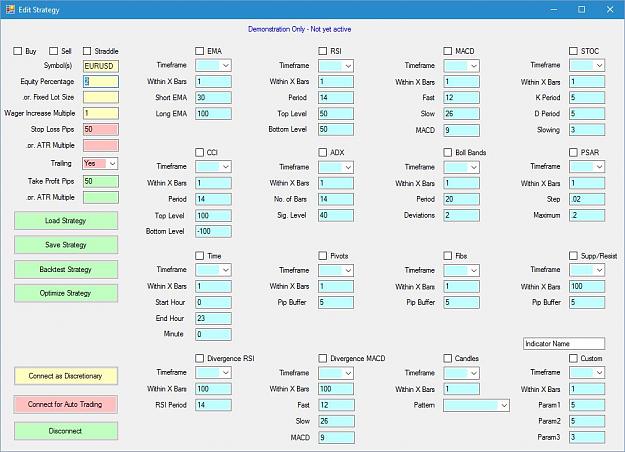Enable the Straddle checkbox
625x452 pixels.
(x=87, y=51)
